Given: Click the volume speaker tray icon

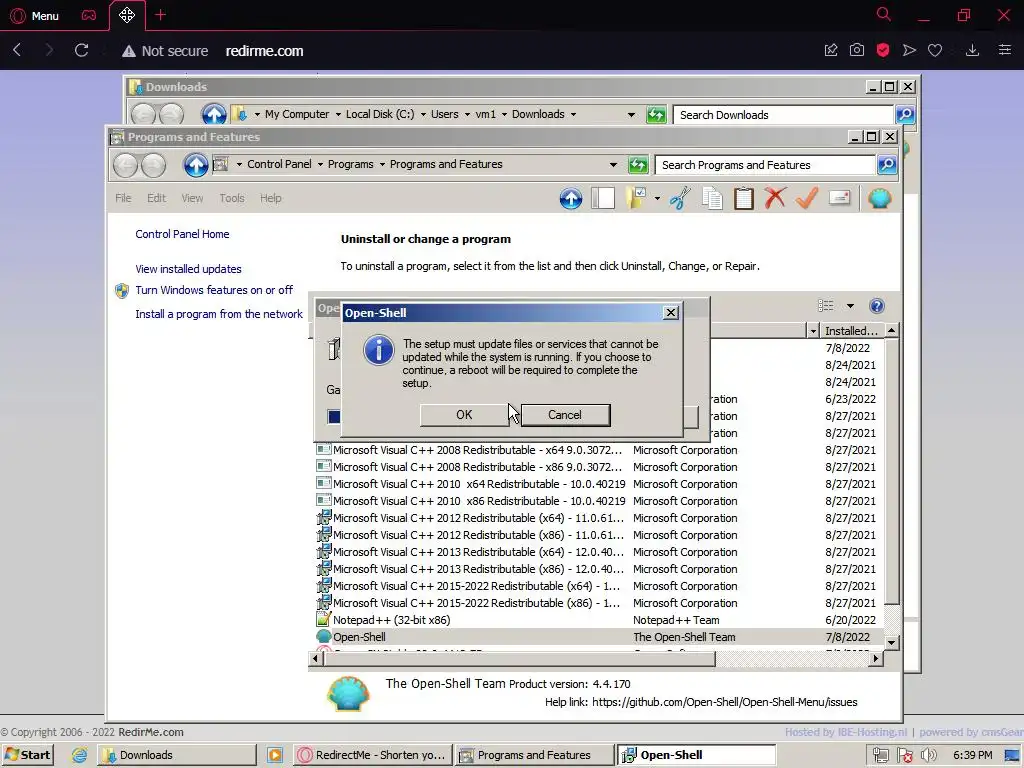Looking at the screenshot, I should tap(929, 756).
